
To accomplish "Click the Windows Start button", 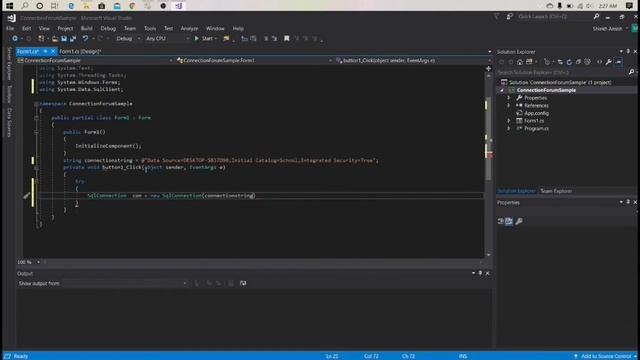I will pyautogui.click(x=10, y=6).
